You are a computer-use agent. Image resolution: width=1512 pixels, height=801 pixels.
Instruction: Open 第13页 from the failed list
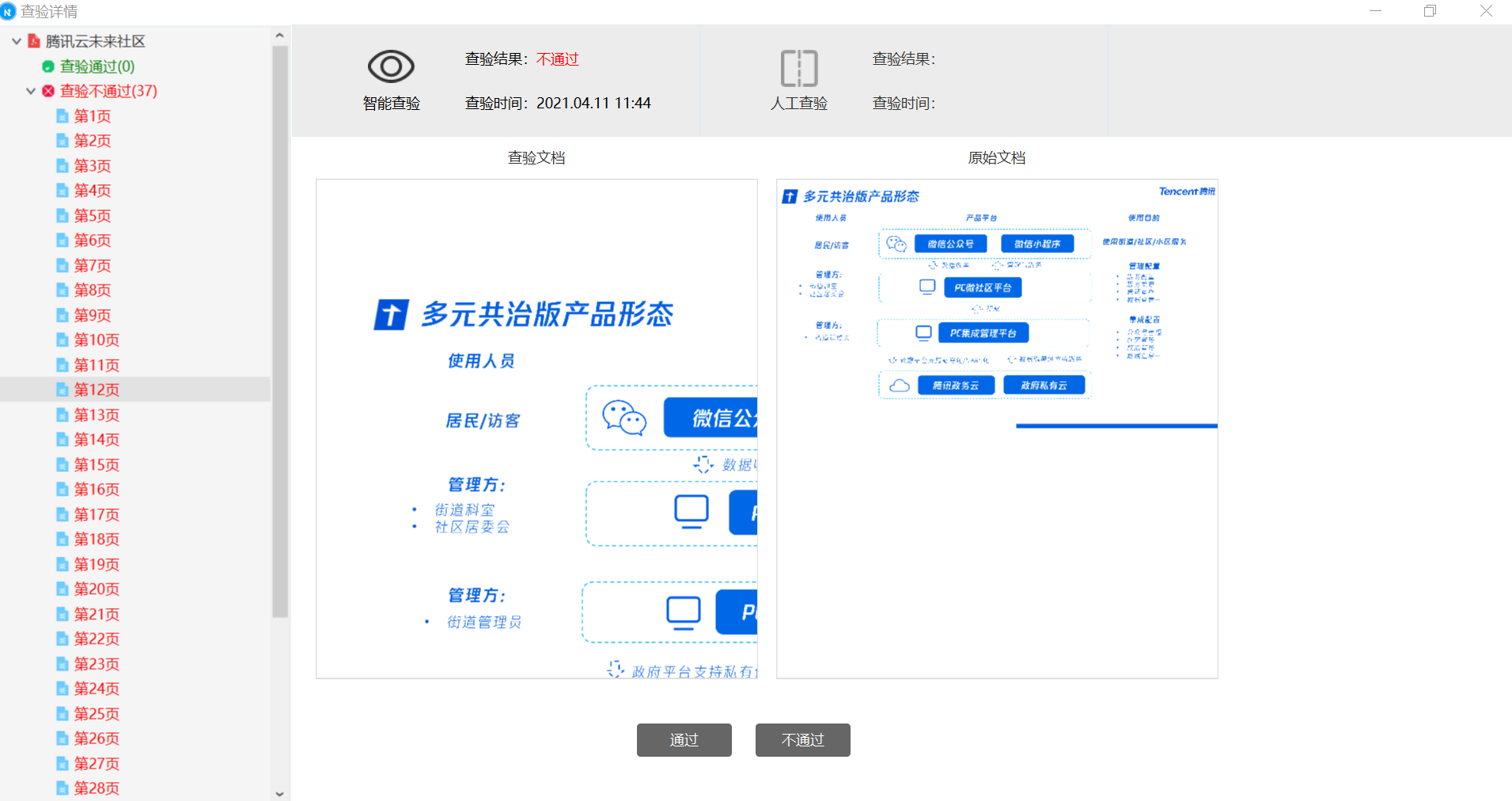coord(97,415)
